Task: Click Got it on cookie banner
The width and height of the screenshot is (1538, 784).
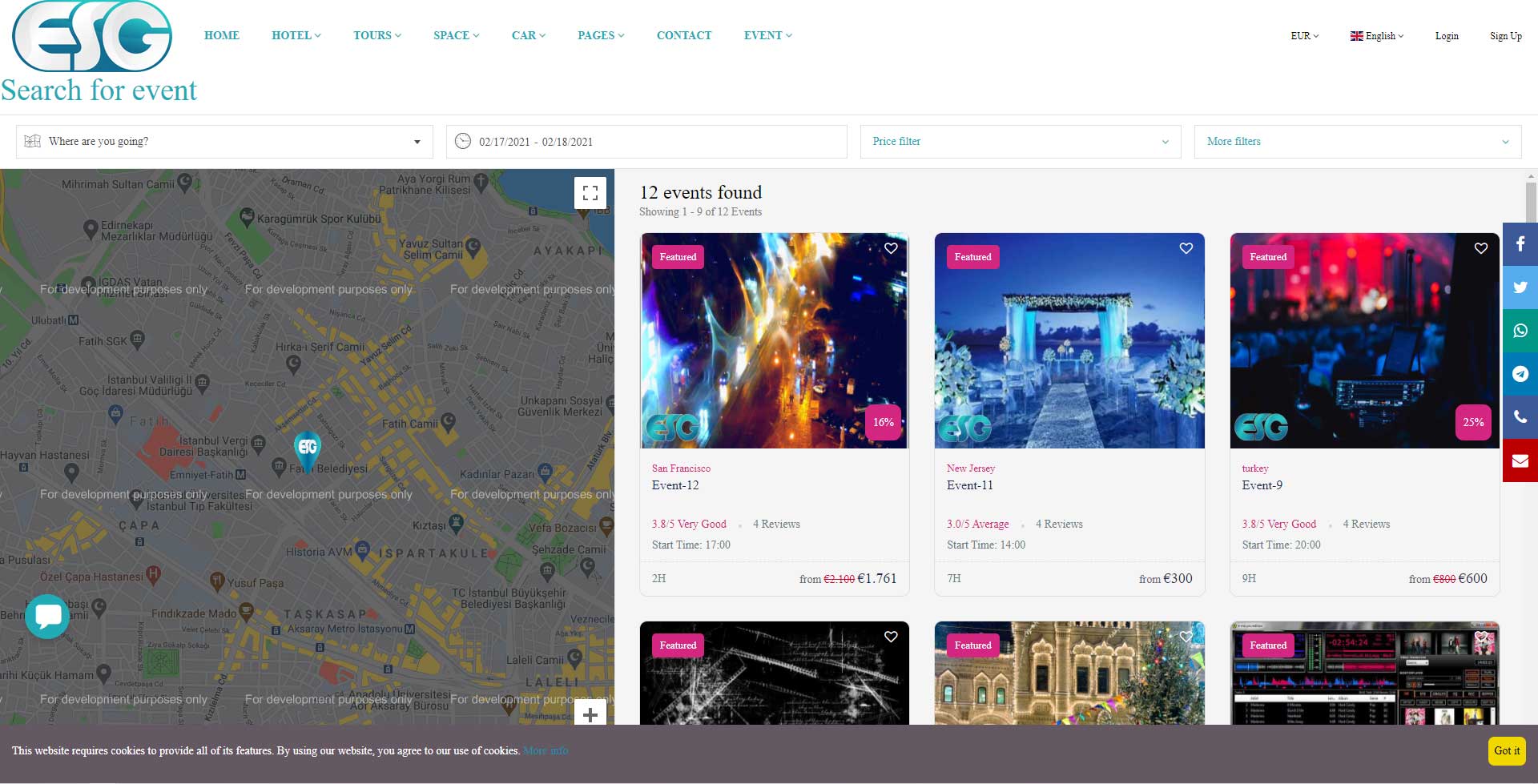Action: click(1506, 750)
